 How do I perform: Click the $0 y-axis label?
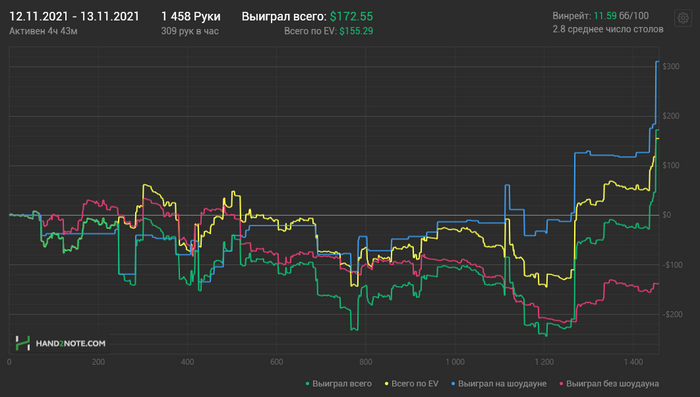[x=667, y=215]
